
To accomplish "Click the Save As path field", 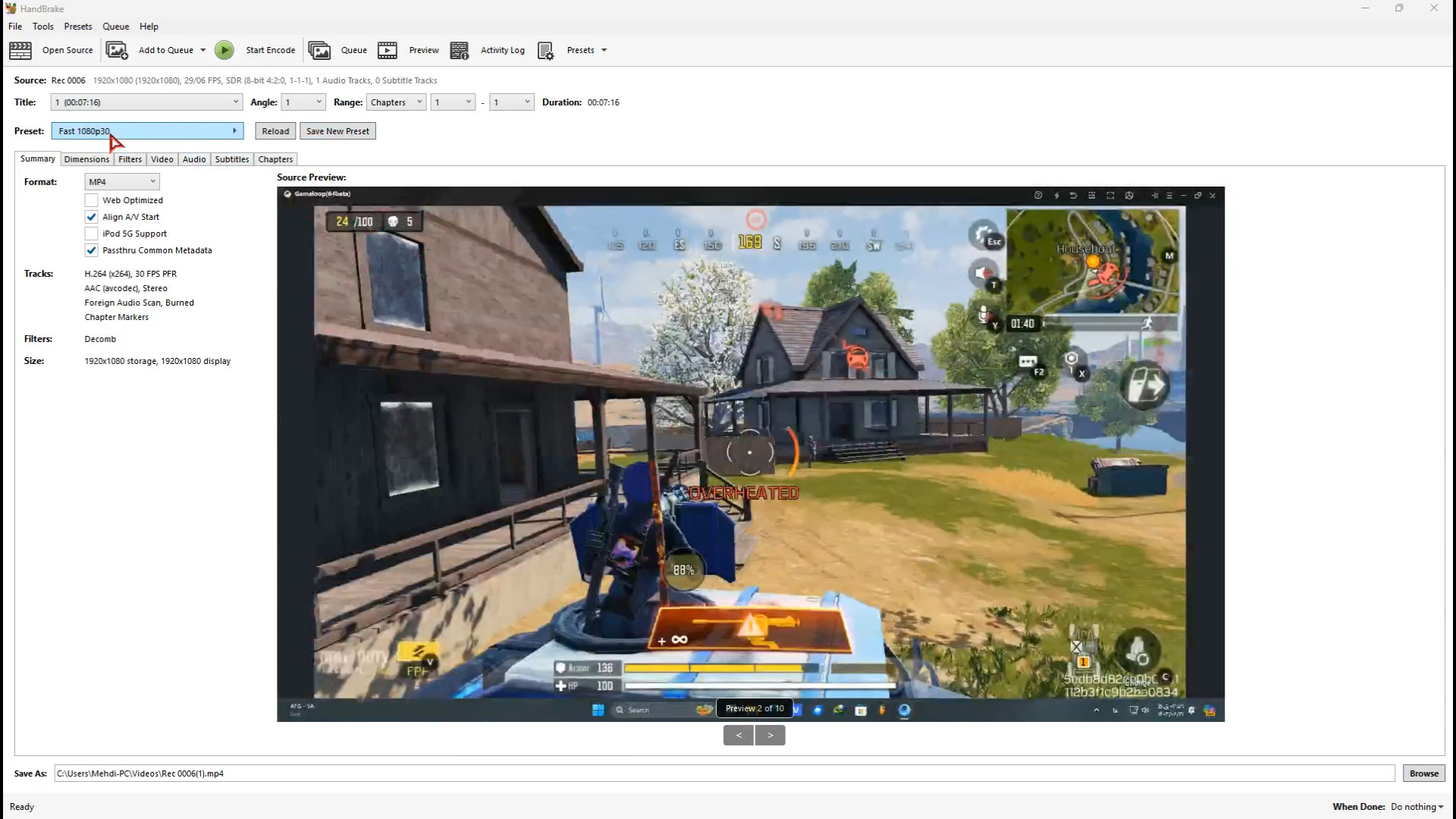I will coord(724,773).
